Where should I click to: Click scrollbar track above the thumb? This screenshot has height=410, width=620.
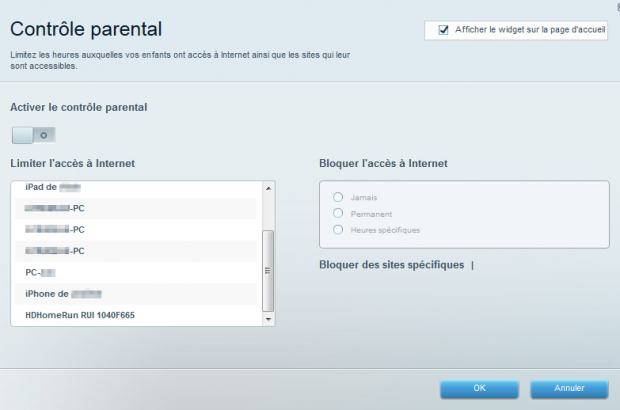coord(267,211)
